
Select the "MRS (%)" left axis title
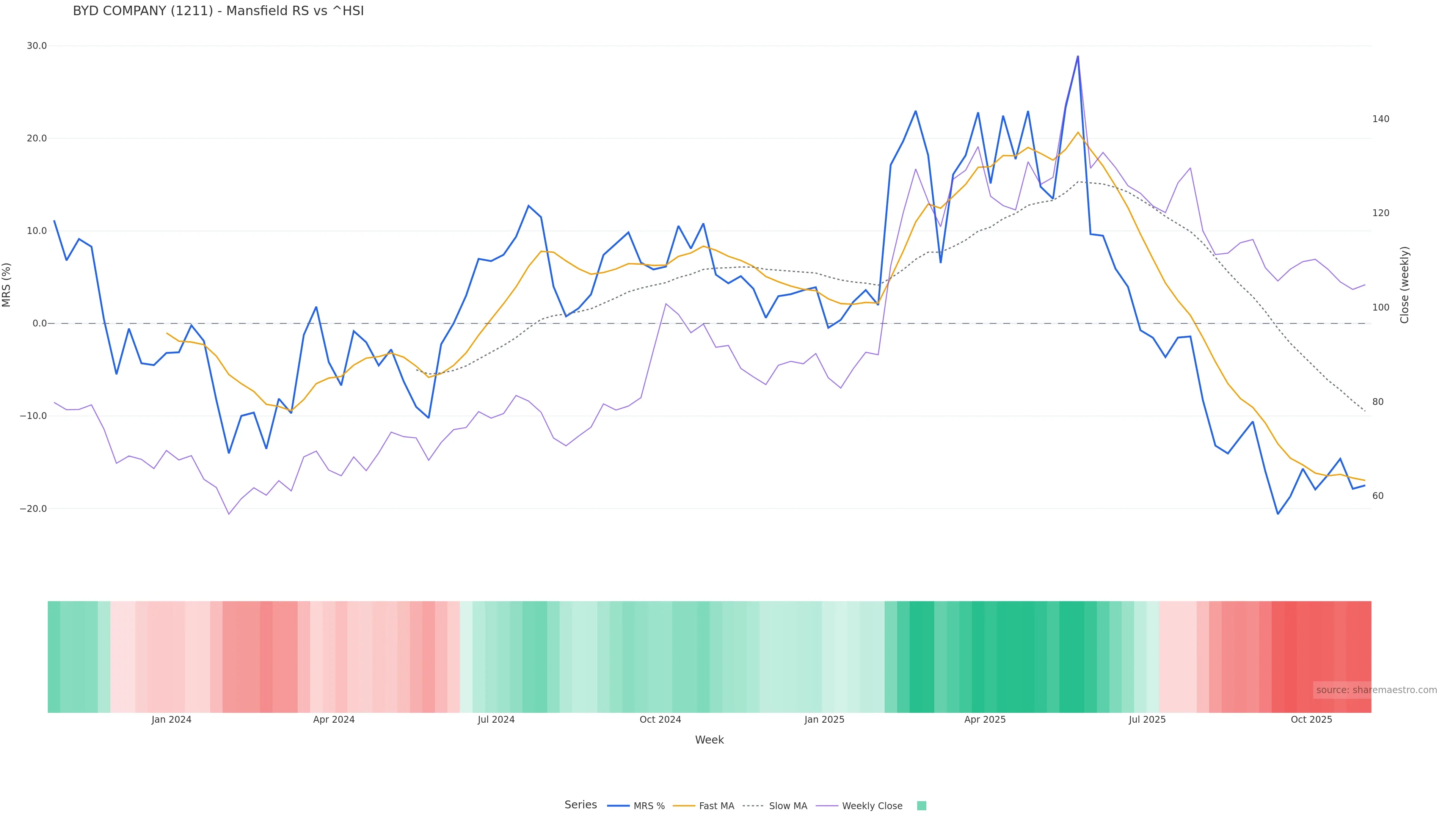tap(7, 284)
